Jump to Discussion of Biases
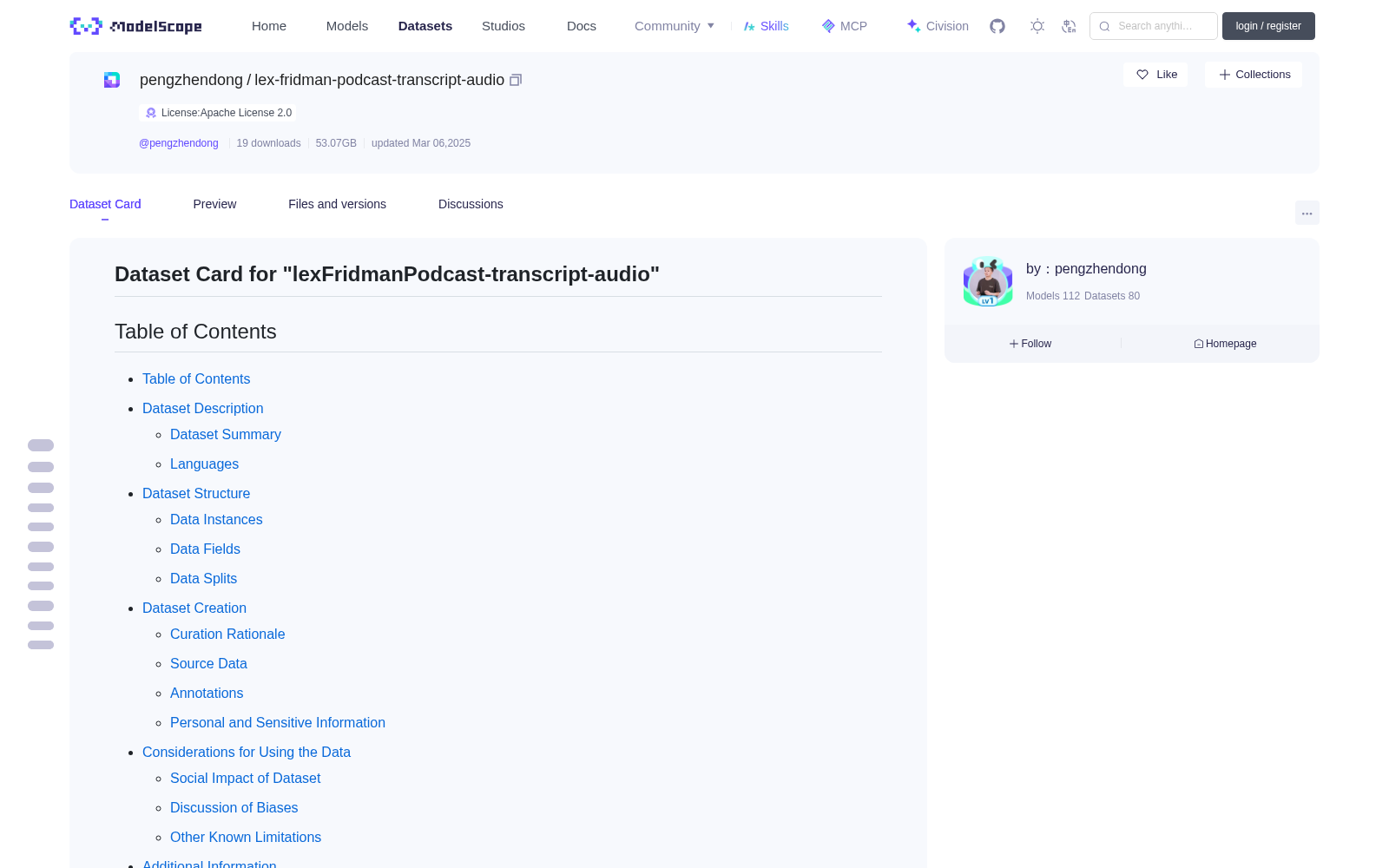Viewport: 1389px width, 868px height. (234, 807)
